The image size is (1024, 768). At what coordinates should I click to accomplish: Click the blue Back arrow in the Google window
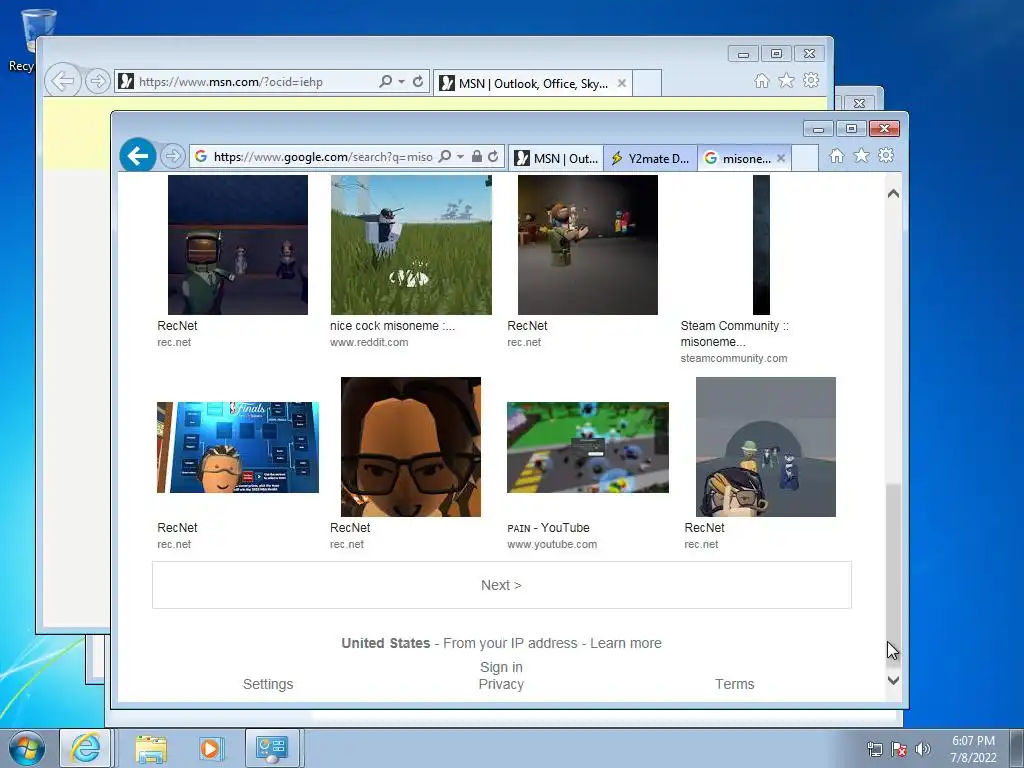tap(138, 155)
